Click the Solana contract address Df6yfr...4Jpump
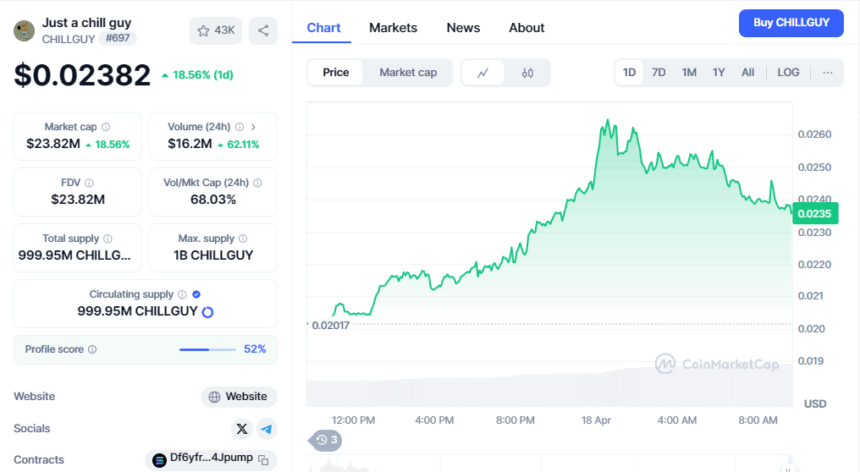The image size is (860, 472). [x=211, y=458]
